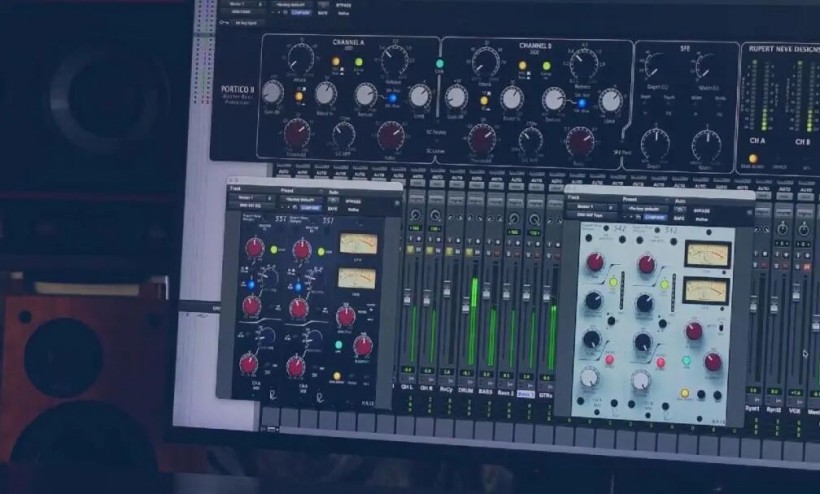This screenshot has height=494, width=820.
Task: Select the VOX track name
Action: (x=794, y=411)
